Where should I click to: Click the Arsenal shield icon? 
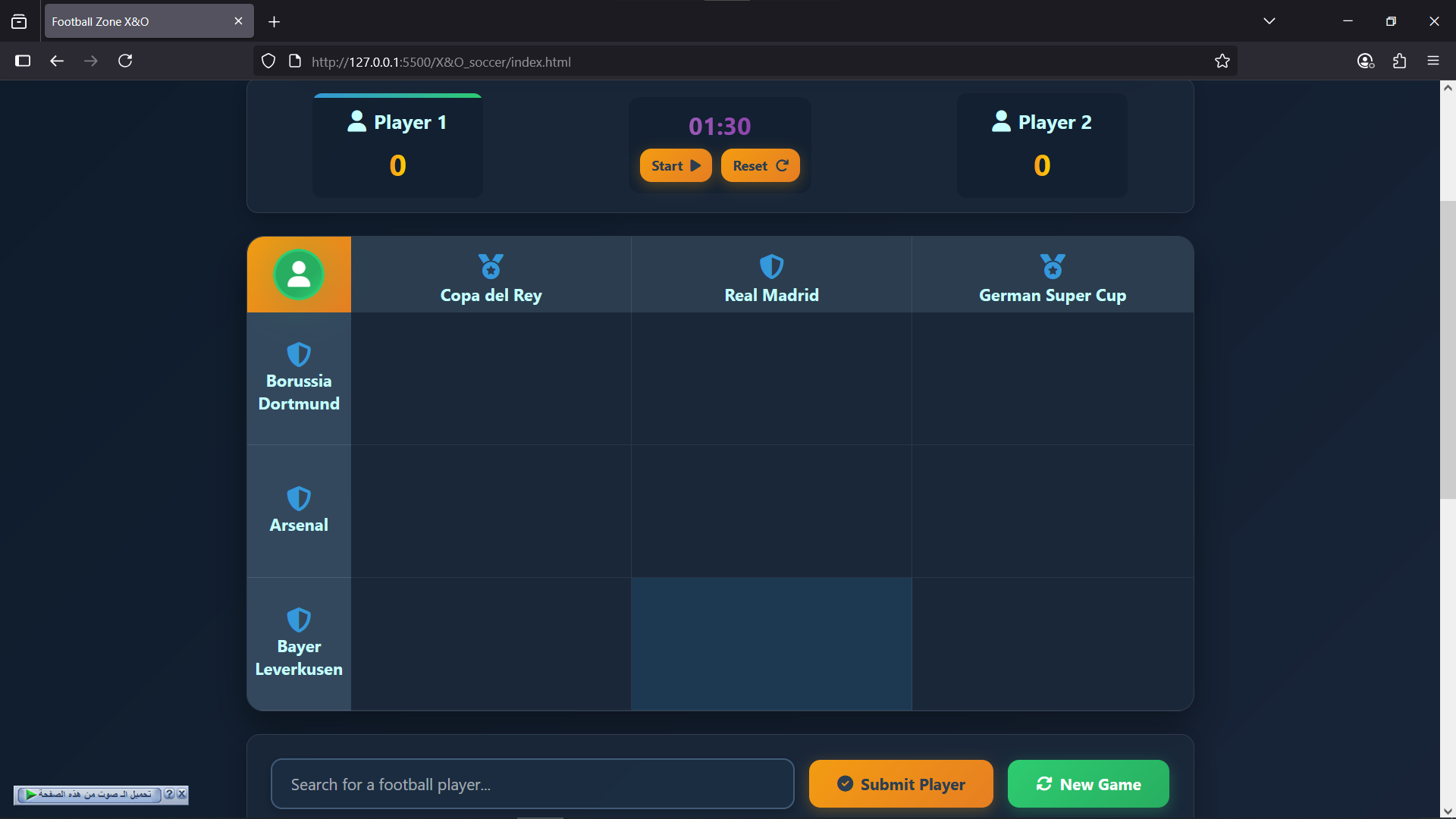pyautogui.click(x=299, y=498)
